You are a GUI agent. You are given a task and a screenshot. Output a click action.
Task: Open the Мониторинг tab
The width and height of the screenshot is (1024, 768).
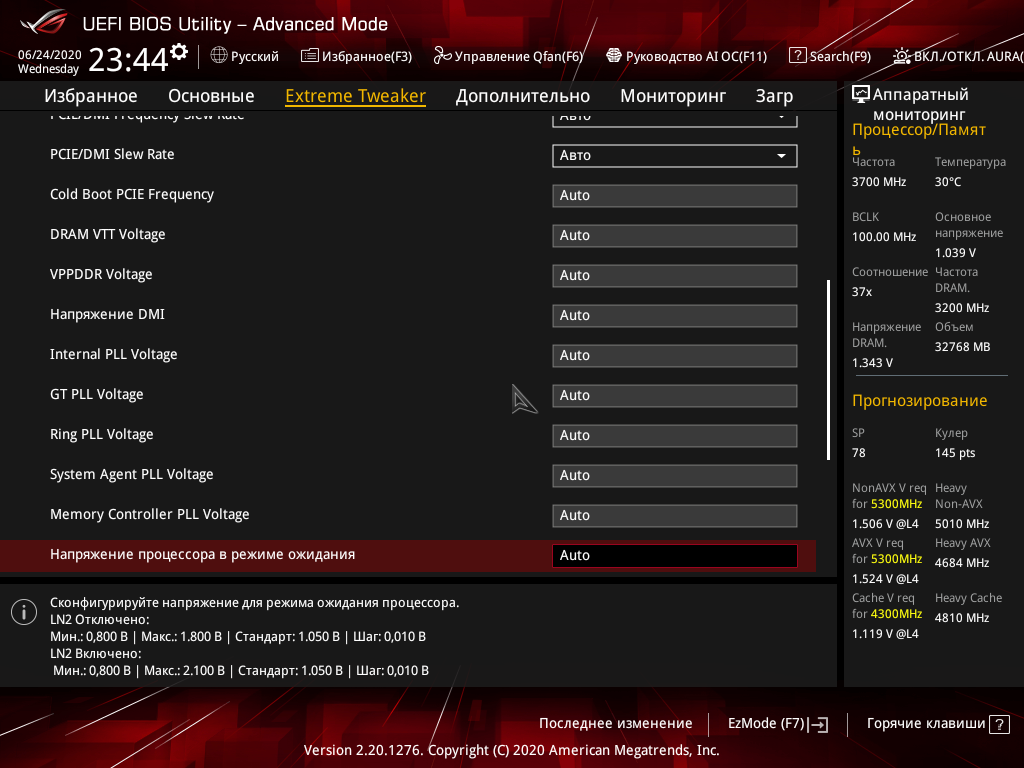[673, 96]
